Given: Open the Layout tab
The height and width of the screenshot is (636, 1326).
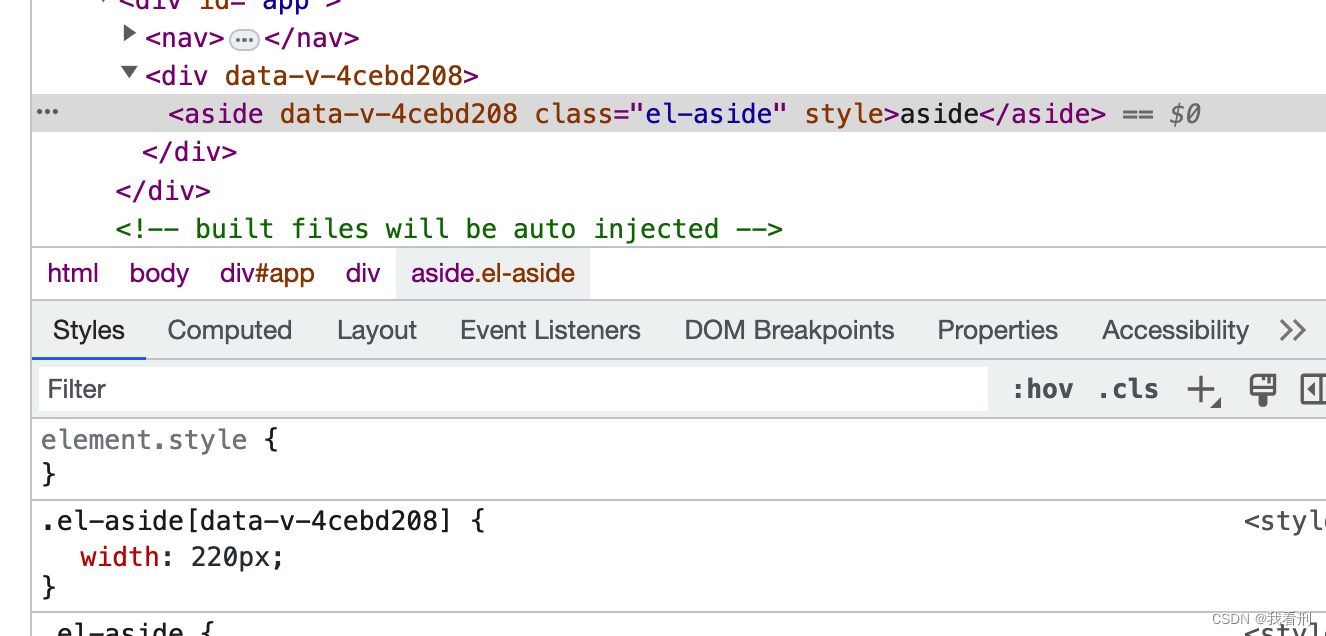Looking at the screenshot, I should pyautogui.click(x=377, y=331).
